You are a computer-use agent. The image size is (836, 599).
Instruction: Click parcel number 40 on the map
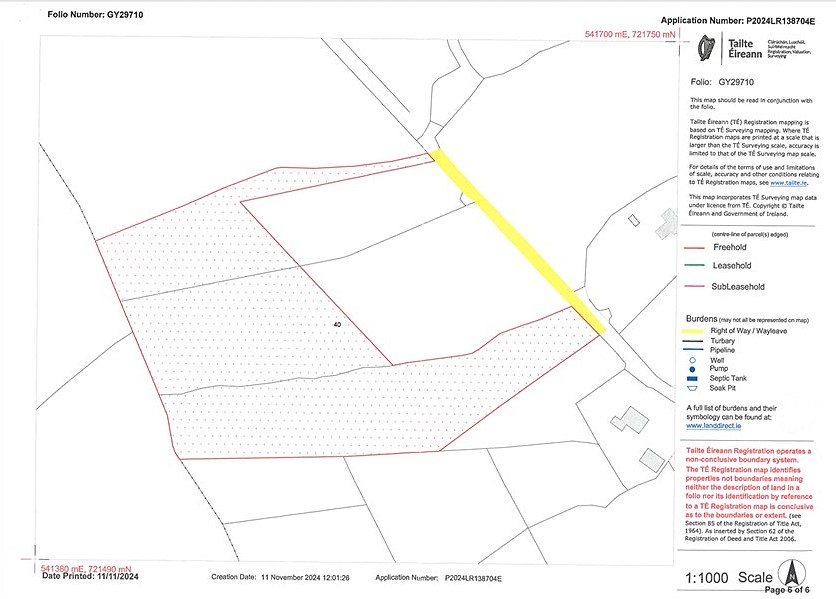tap(337, 325)
